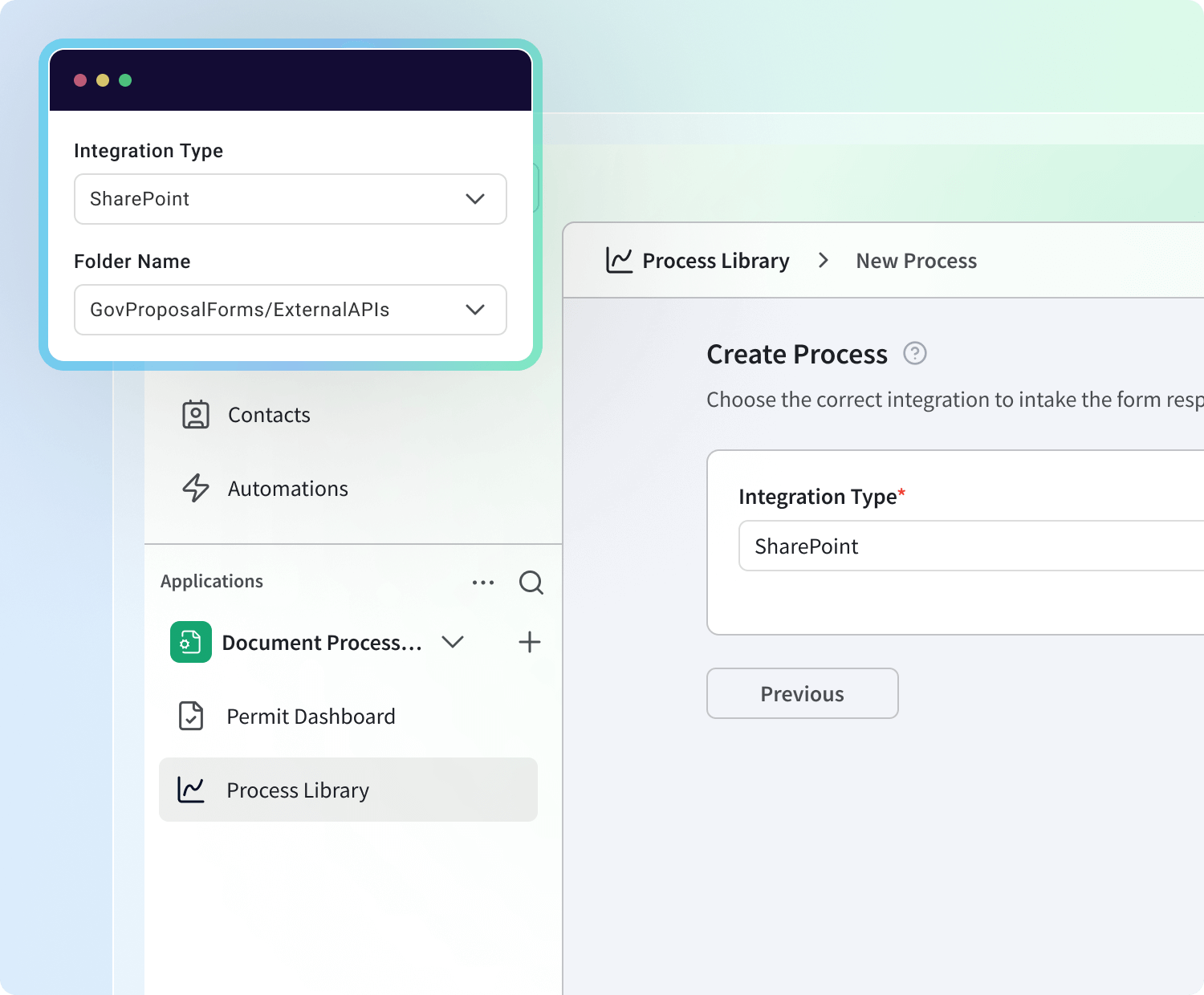The image size is (1204, 995).
Task: Click the chart icon in the breadcrumb
Action: (x=619, y=261)
